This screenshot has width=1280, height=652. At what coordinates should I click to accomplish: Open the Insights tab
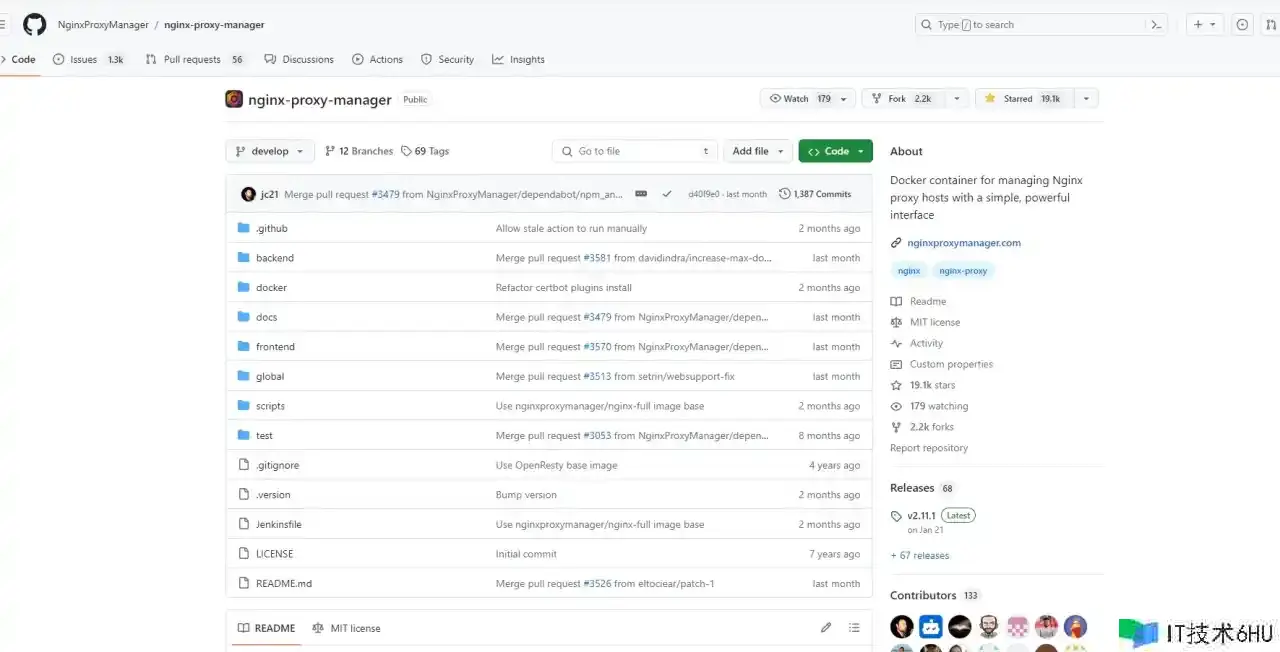click(x=518, y=60)
